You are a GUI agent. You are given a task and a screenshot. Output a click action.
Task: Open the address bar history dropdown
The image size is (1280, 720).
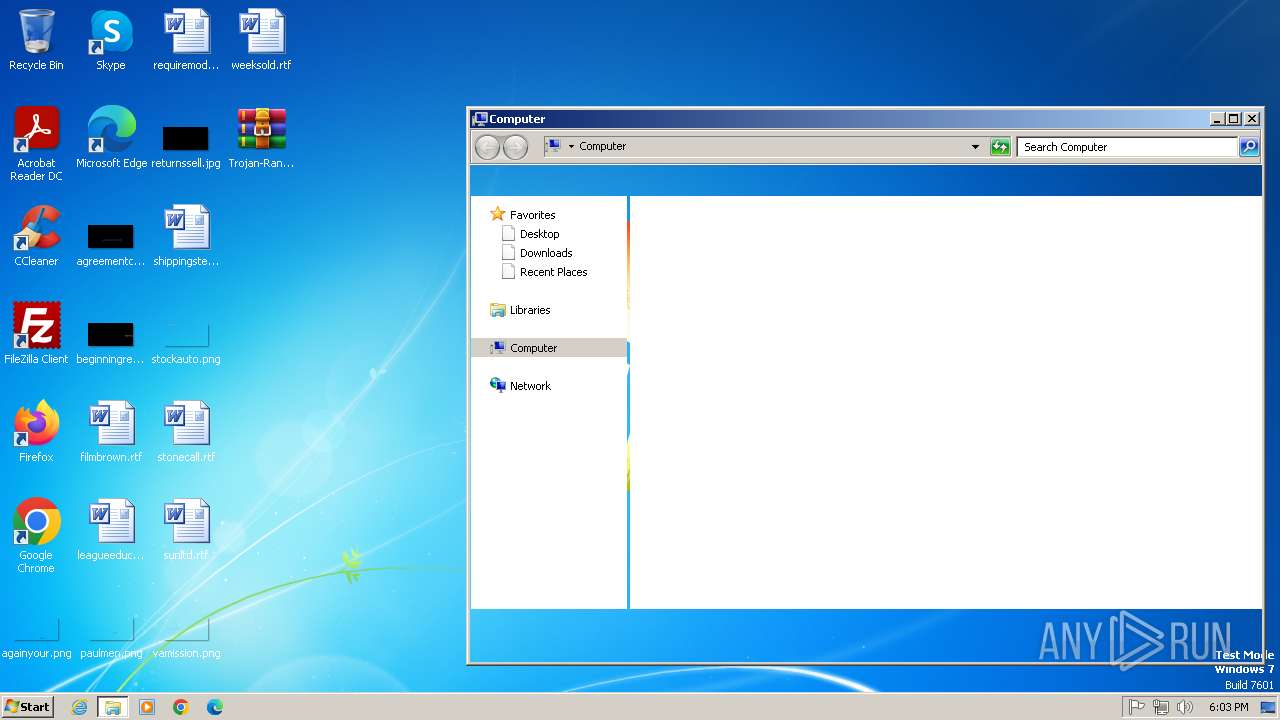[975, 147]
